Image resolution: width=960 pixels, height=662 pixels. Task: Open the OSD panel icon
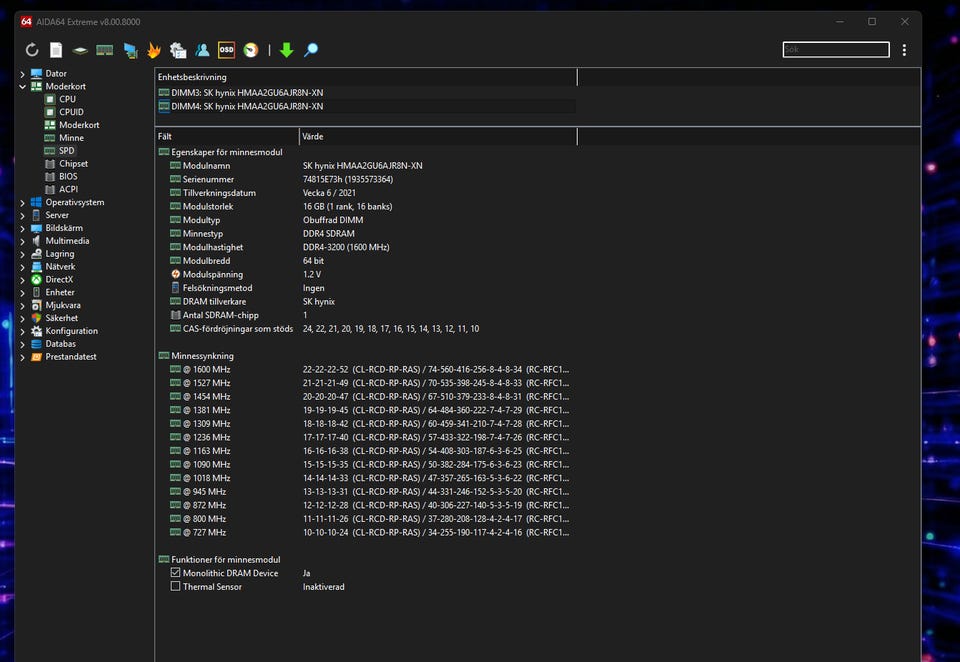click(226, 50)
